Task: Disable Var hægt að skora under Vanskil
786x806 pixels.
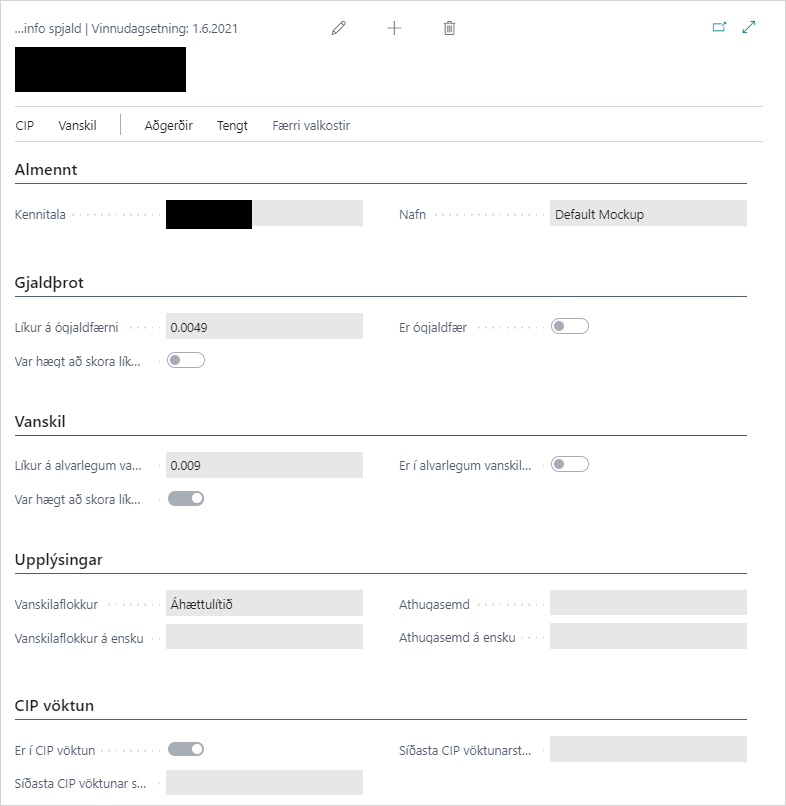Action: coord(186,498)
